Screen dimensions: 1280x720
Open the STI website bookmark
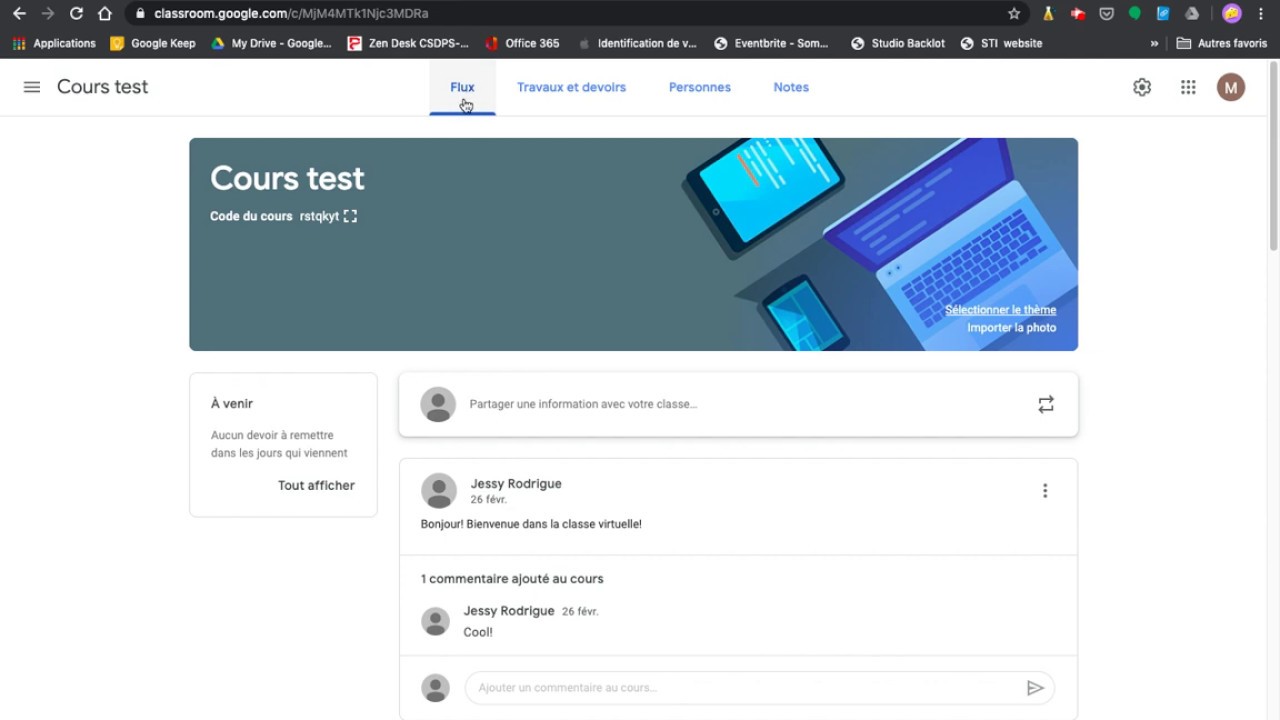(1001, 44)
